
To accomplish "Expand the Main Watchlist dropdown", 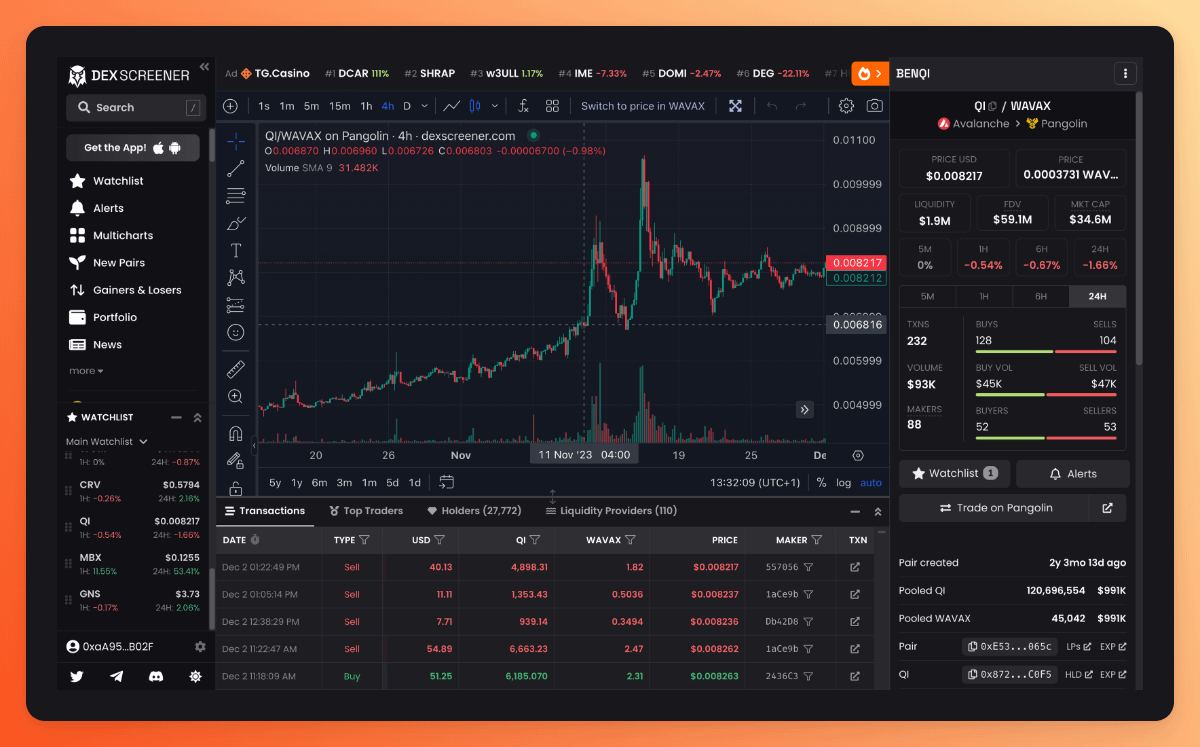I will tap(107, 441).
